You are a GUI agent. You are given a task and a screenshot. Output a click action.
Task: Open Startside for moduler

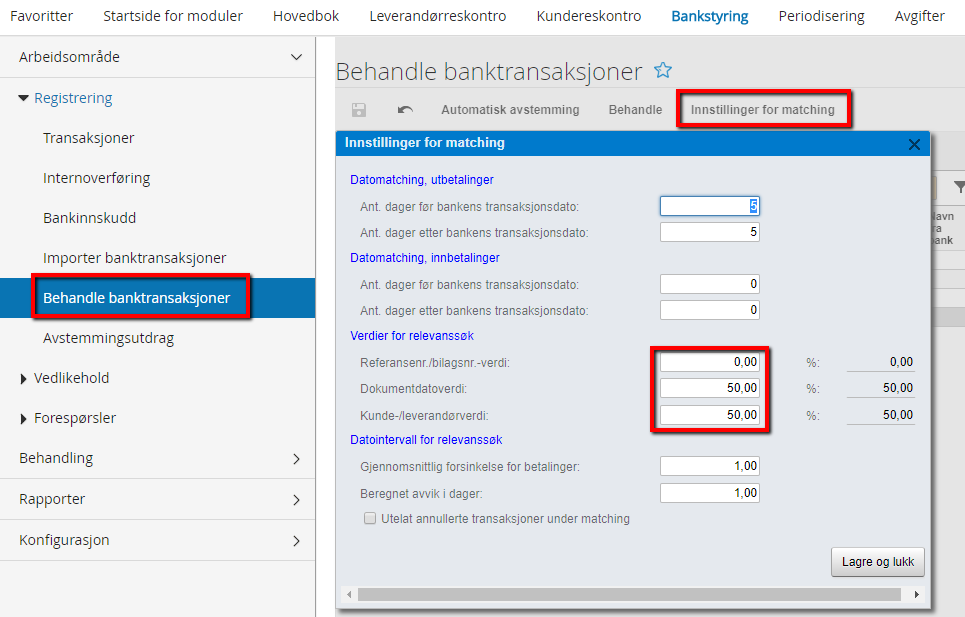pos(173,16)
